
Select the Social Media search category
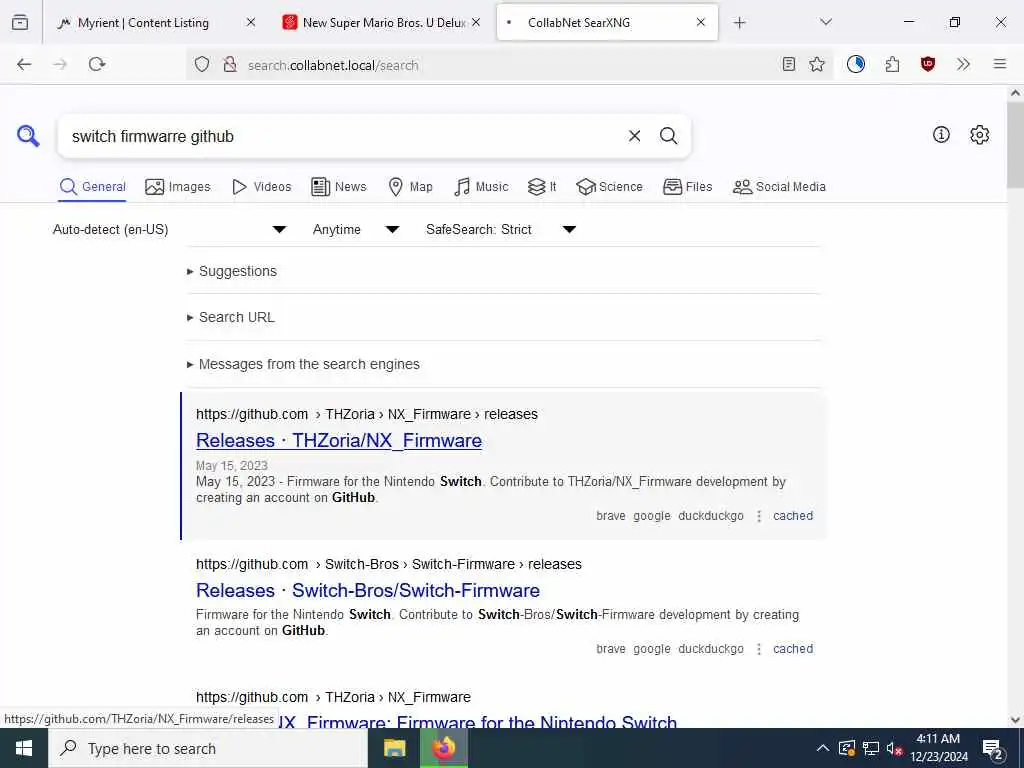(x=779, y=187)
